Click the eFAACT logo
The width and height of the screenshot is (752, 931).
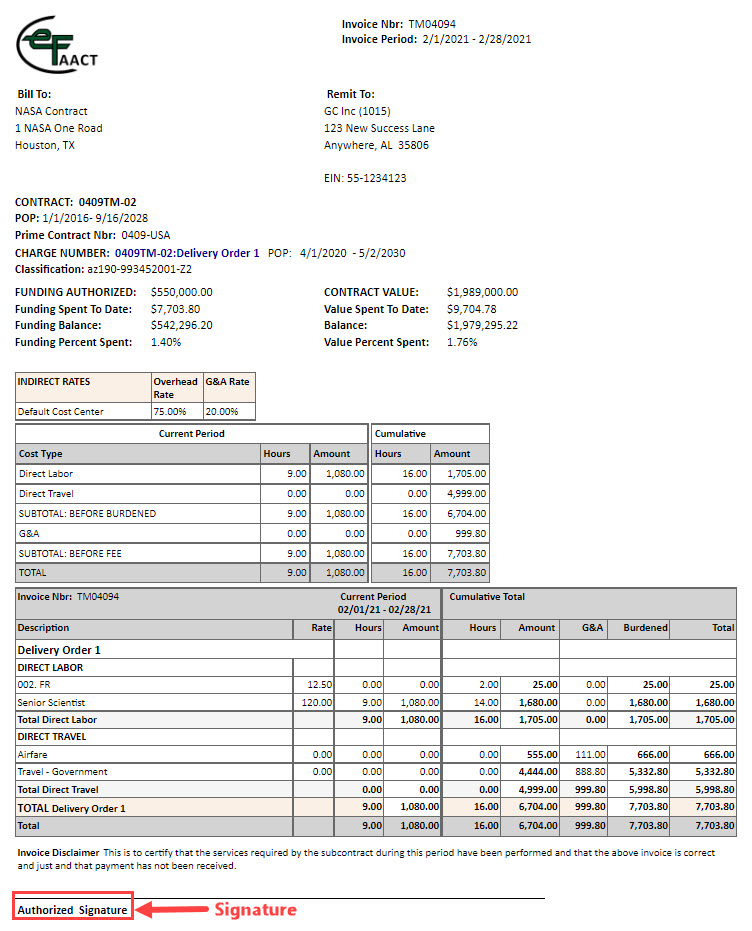tap(57, 46)
